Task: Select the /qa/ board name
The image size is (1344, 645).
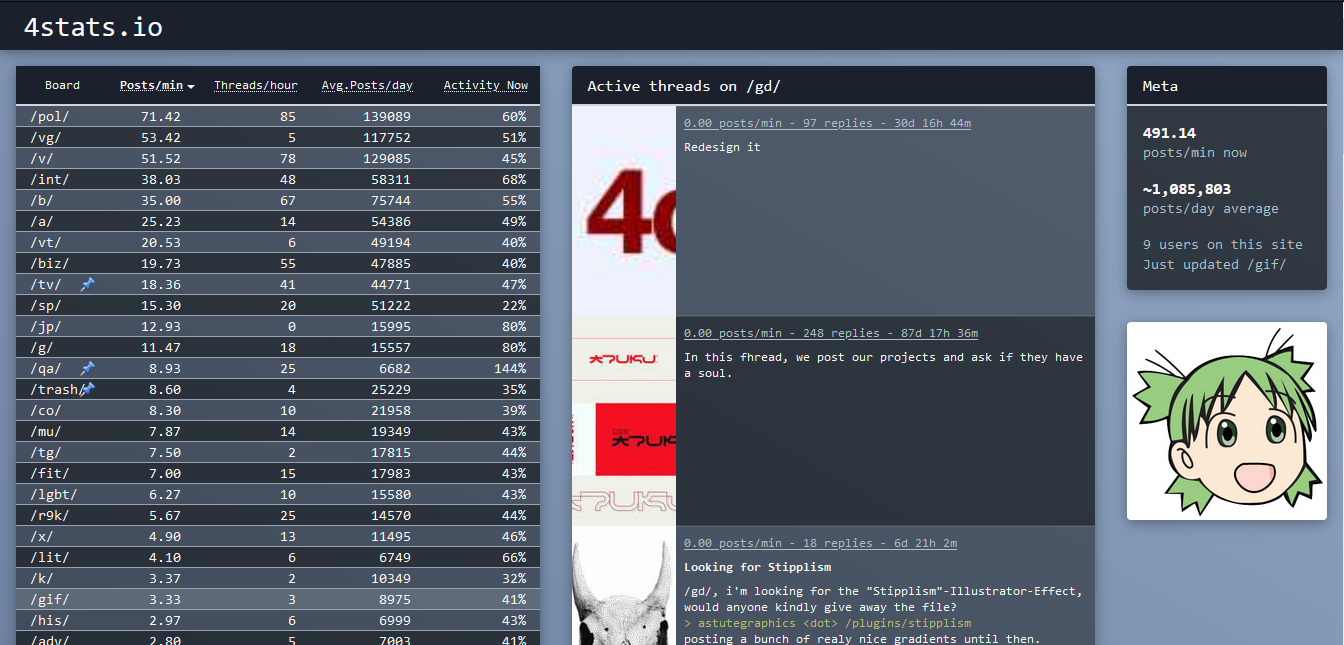Action: pyautogui.click(x=46, y=369)
